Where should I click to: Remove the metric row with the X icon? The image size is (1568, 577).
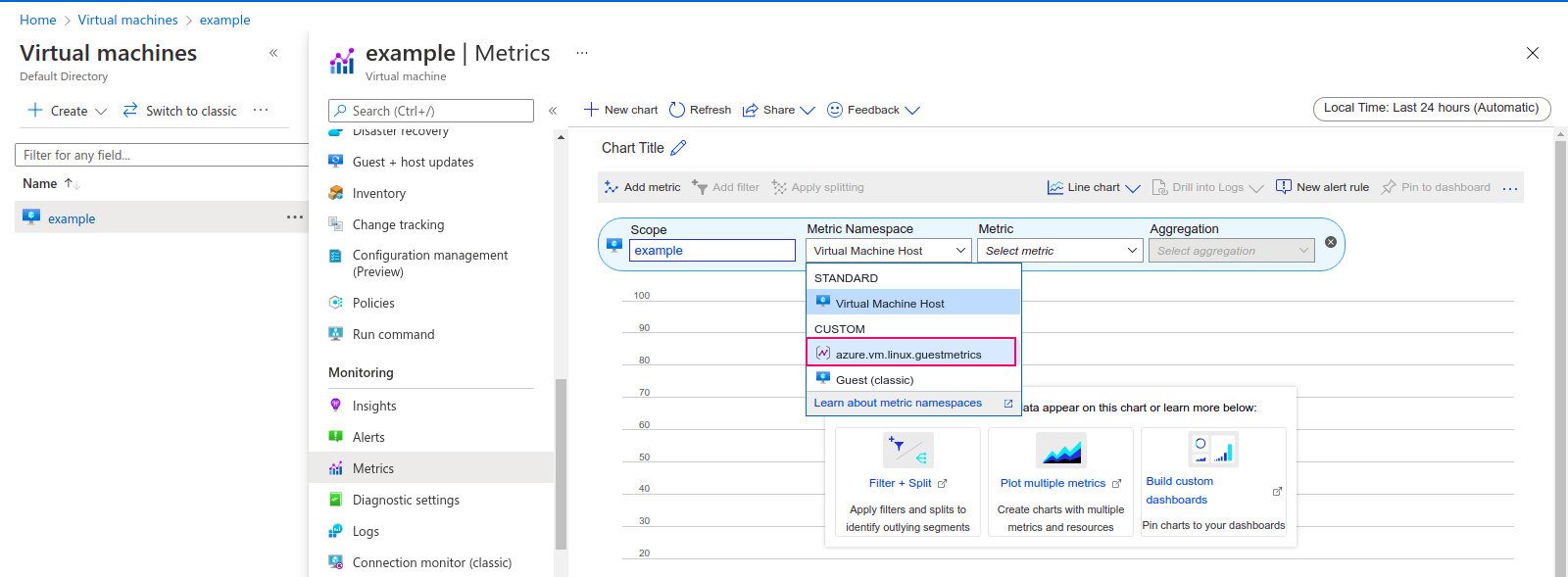(1331, 242)
